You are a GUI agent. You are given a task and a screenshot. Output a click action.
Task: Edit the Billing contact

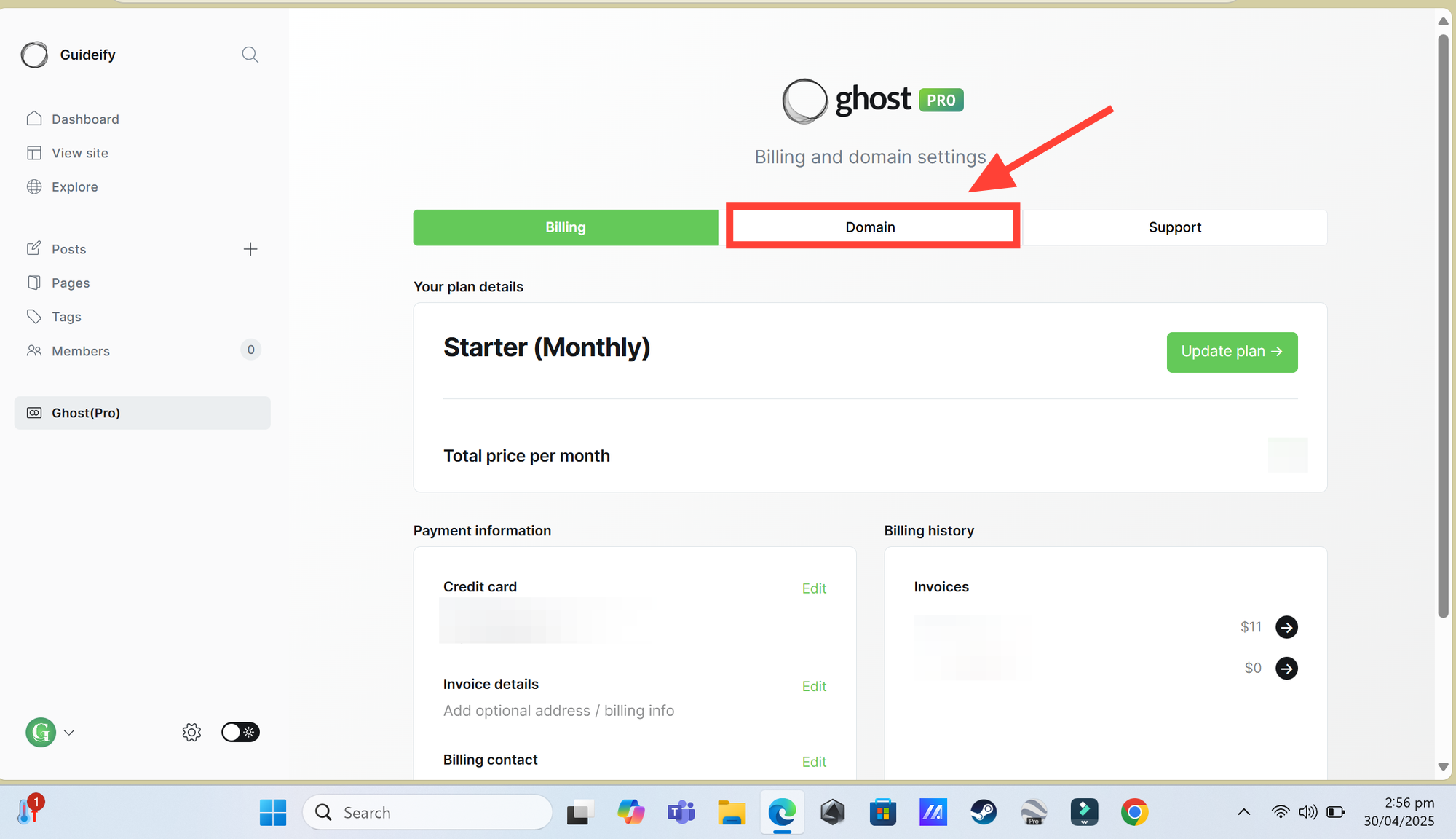(x=814, y=762)
